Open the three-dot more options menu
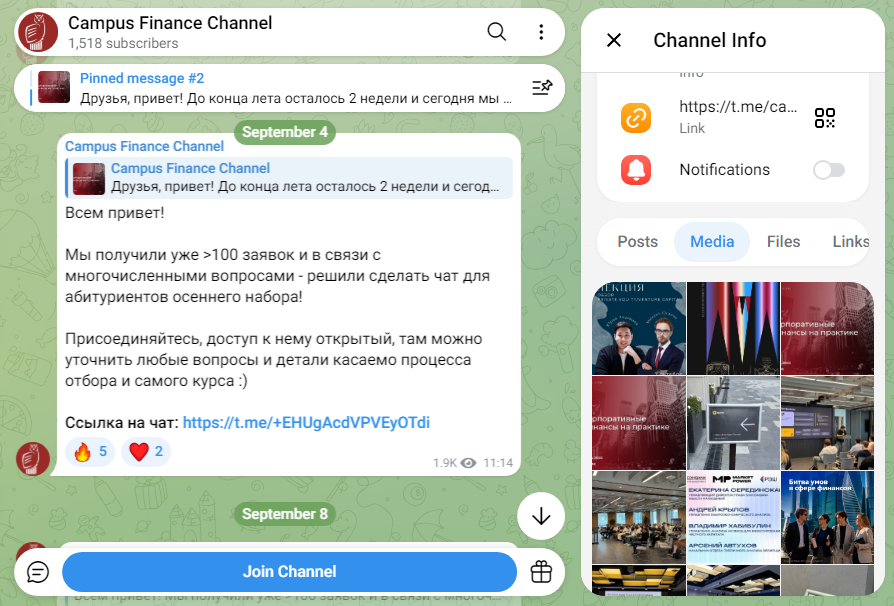894x606 pixels. [541, 32]
